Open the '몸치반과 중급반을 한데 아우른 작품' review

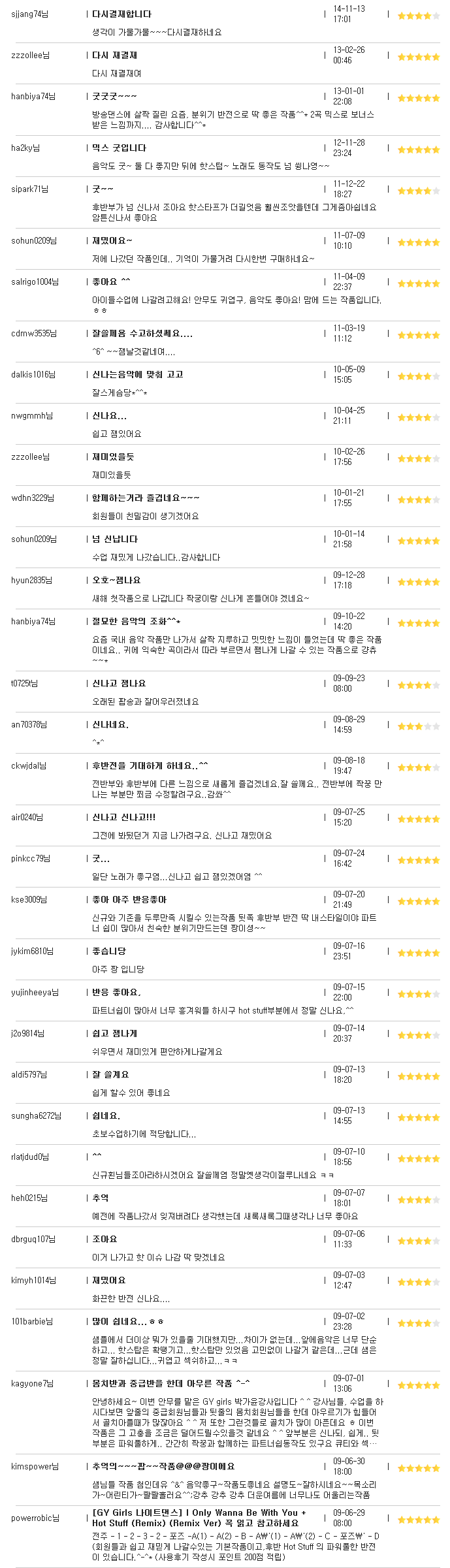click(171, 1383)
